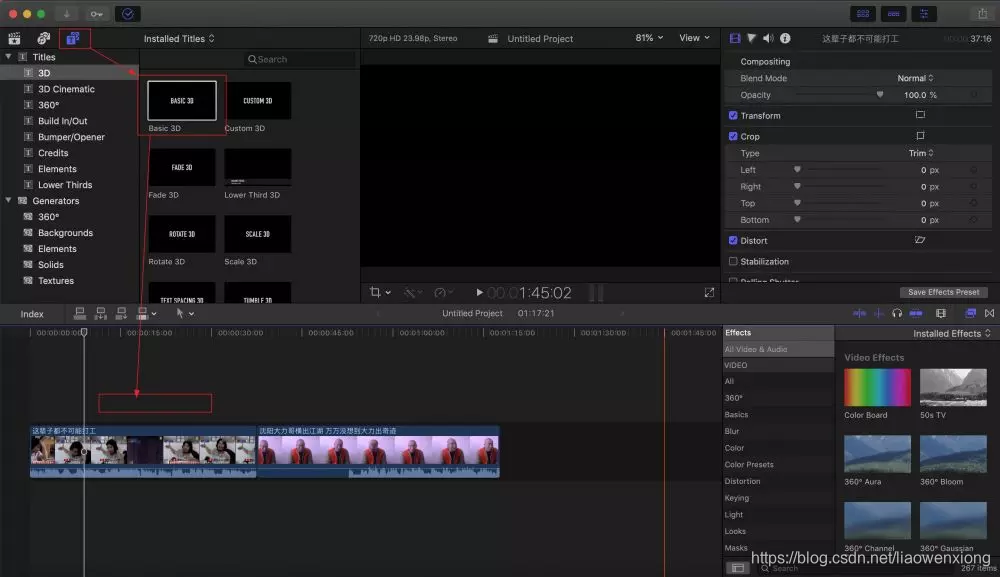Select the 50s TV effect thumbnail
The width and height of the screenshot is (1000, 577).
(953, 388)
